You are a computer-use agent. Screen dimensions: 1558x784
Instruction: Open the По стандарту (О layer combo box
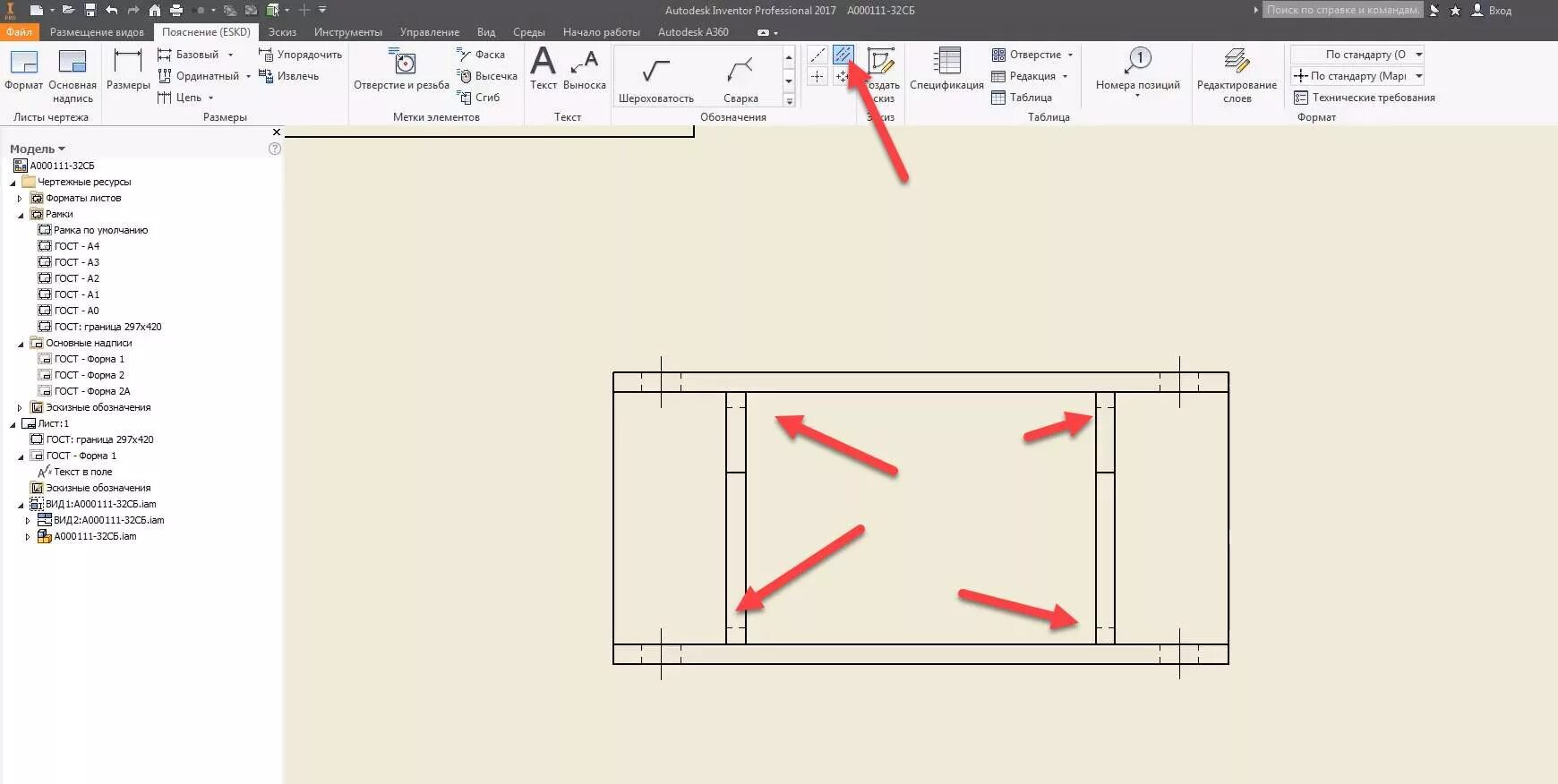(1357, 55)
